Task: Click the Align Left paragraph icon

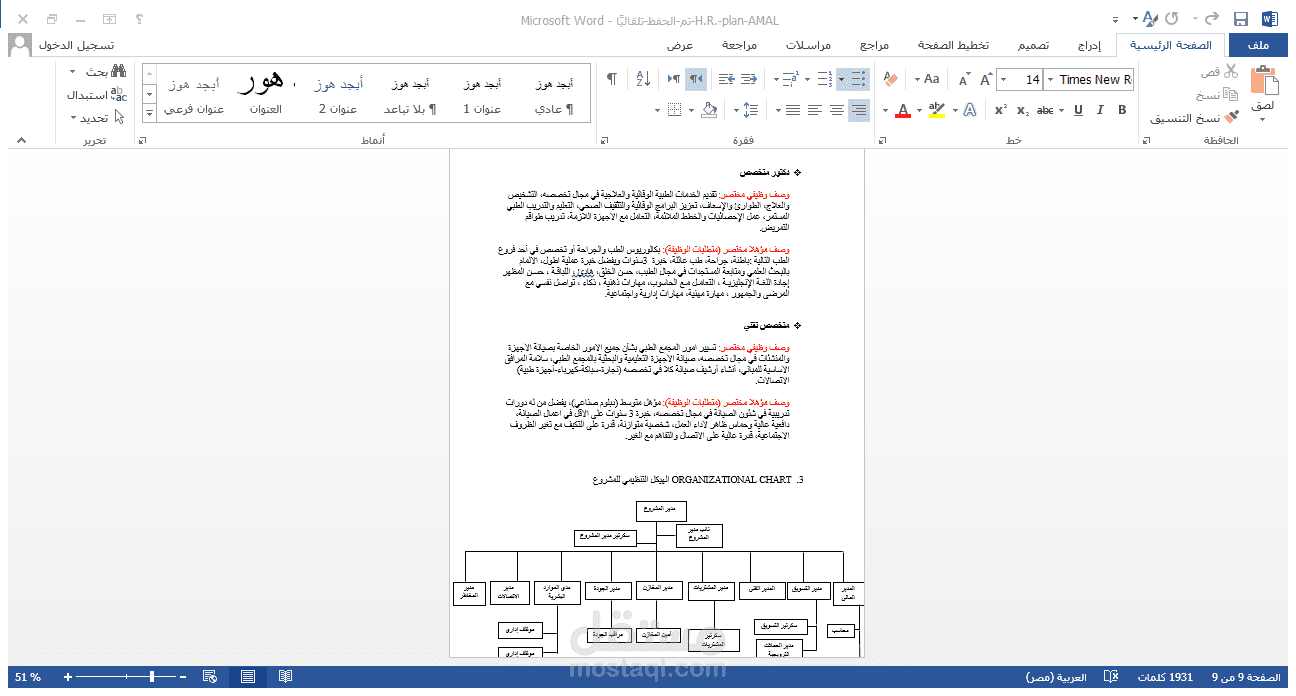Action: pos(815,110)
